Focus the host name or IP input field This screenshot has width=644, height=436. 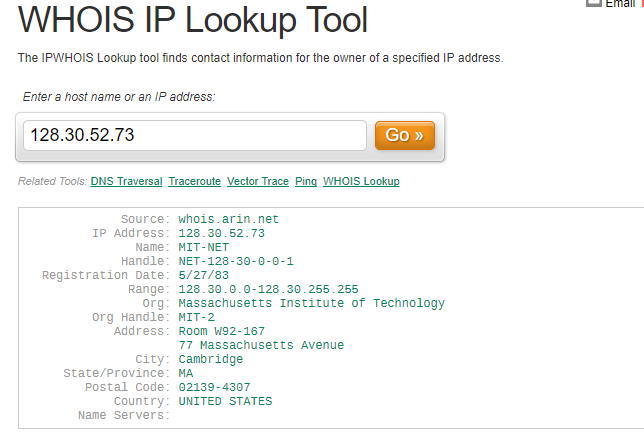195,135
